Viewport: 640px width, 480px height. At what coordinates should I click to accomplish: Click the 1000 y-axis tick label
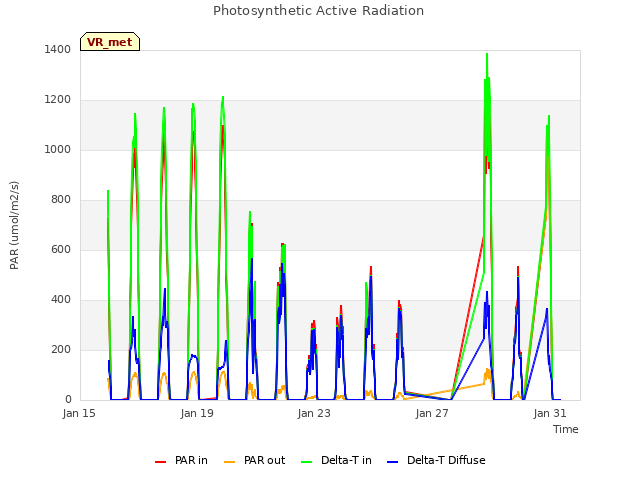click(x=58, y=149)
